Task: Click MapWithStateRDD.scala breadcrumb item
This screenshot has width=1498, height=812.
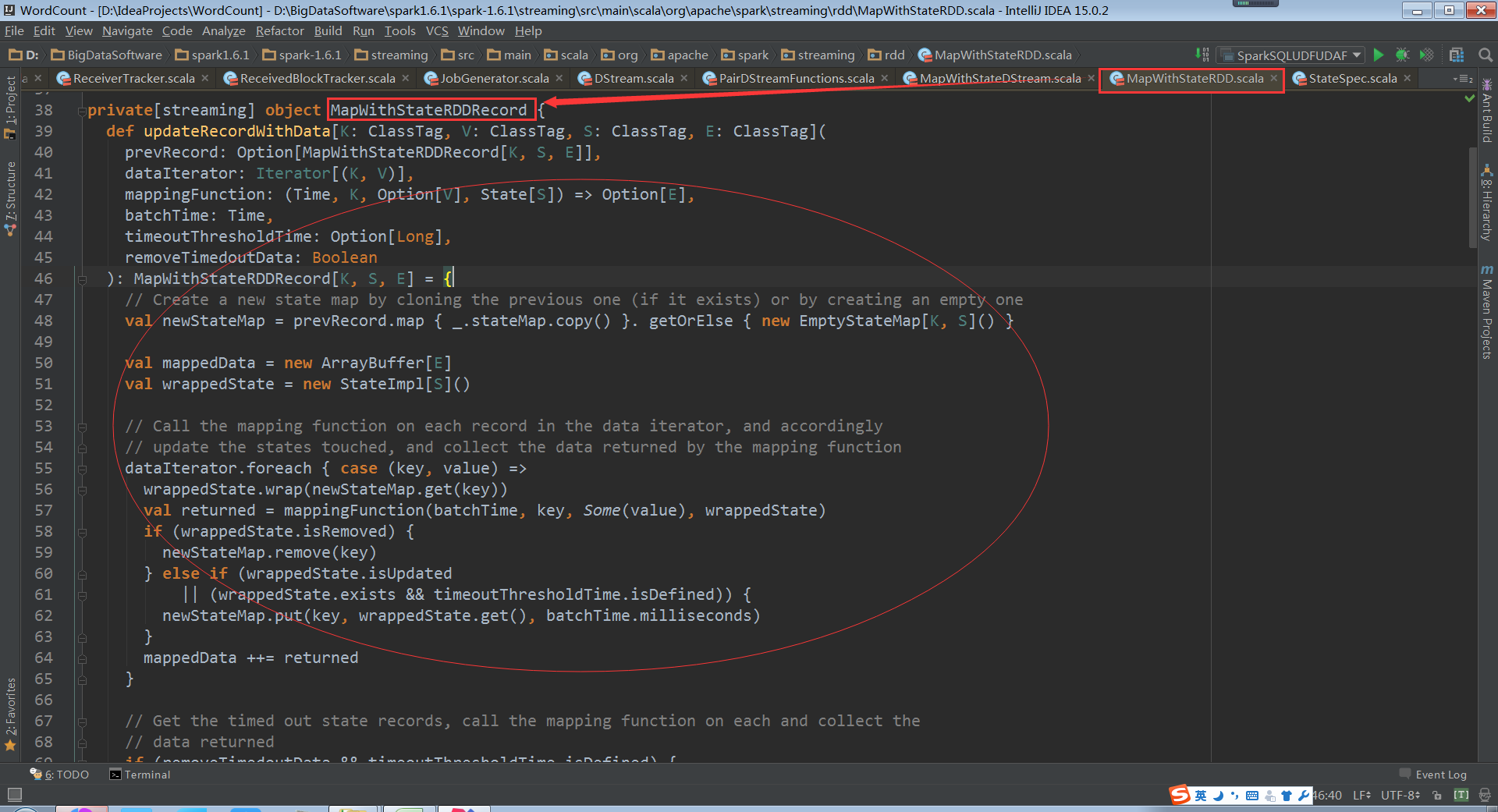Action: click(x=995, y=55)
